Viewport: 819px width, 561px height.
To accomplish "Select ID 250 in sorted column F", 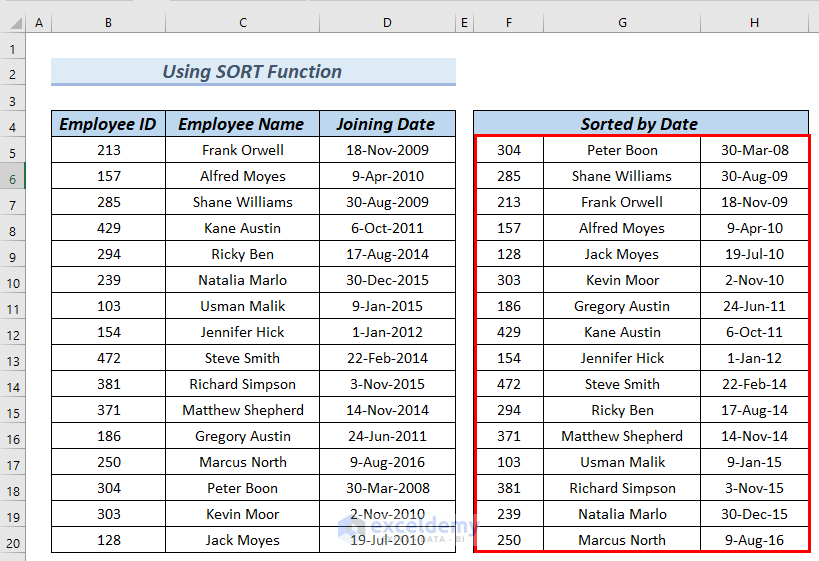I will (x=509, y=540).
